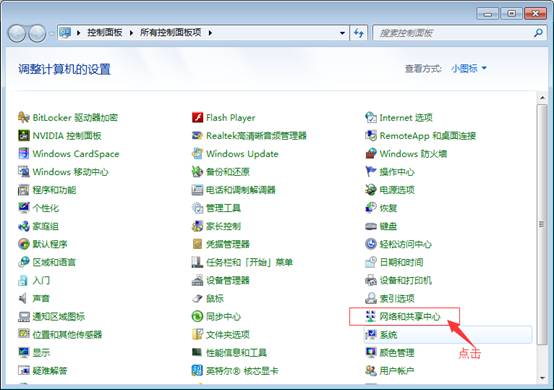The image size is (554, 390).
Task: Open the 管理工具 icon
Action: (x=197, y=208)
